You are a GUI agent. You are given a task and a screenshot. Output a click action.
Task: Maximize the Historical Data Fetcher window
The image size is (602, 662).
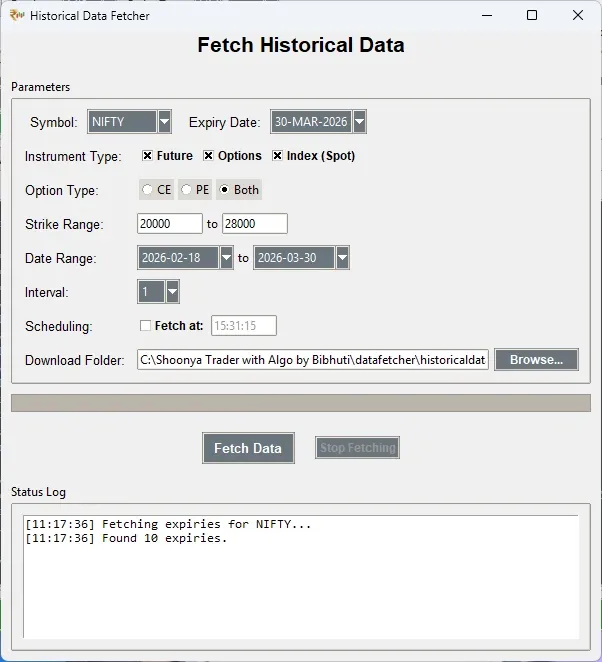click(x=532, y=16)
